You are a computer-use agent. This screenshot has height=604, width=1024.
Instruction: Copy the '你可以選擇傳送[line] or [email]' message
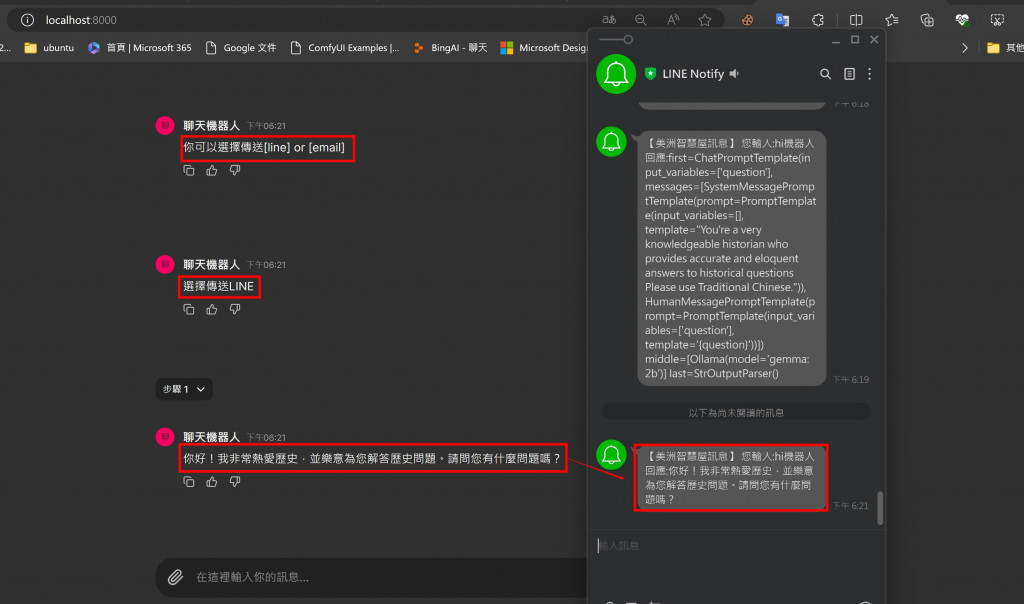tap(189, 170)
